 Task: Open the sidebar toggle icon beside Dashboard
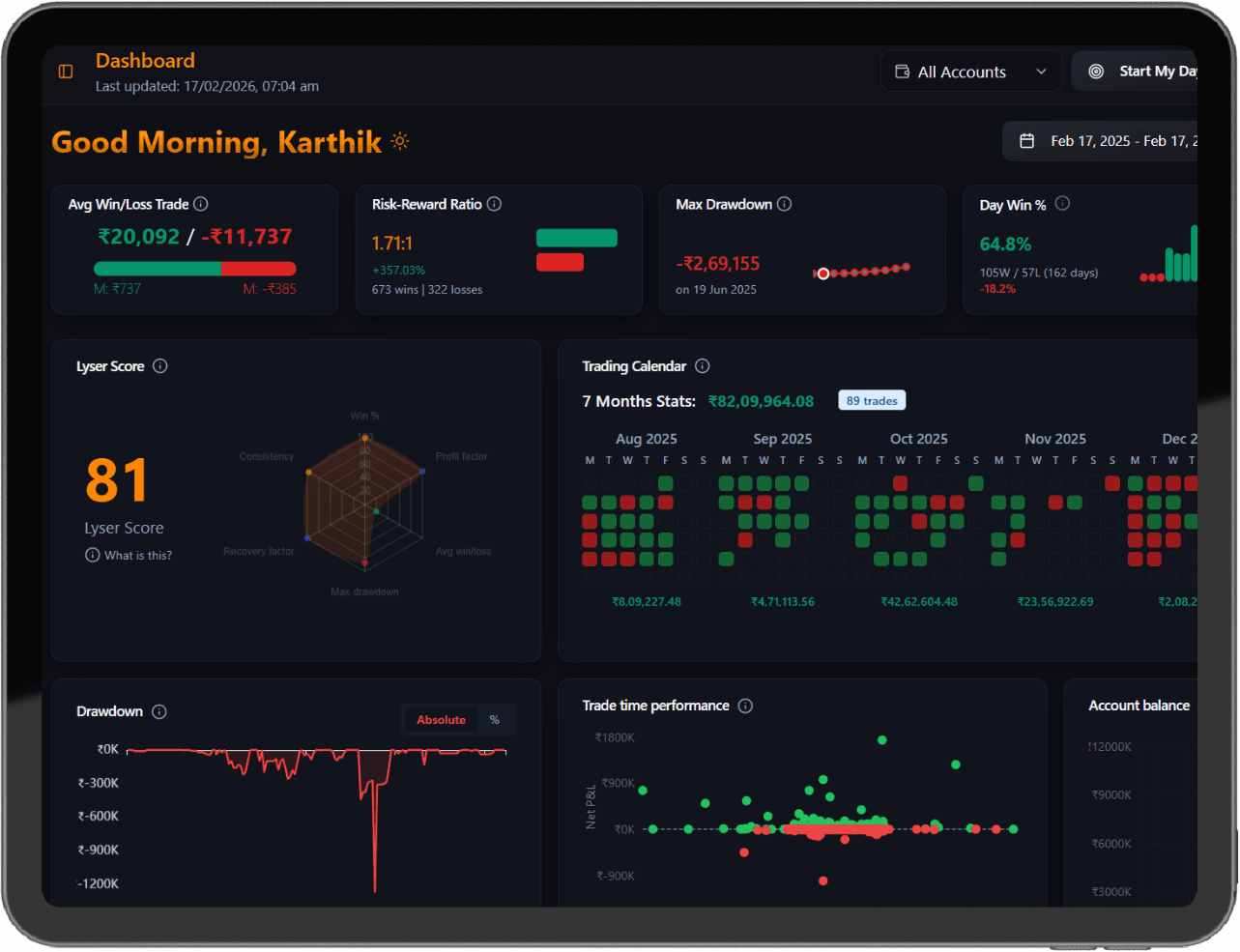coord(64,71)
